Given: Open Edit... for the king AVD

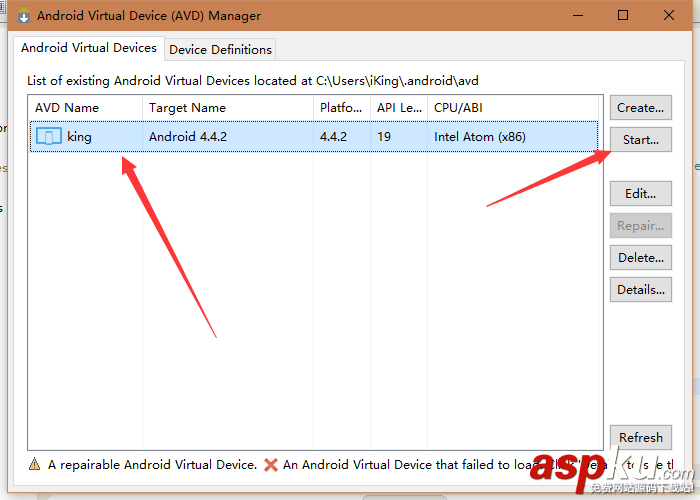Looking at the screenshot, I should pyautogui.click(x=640, y=194).
